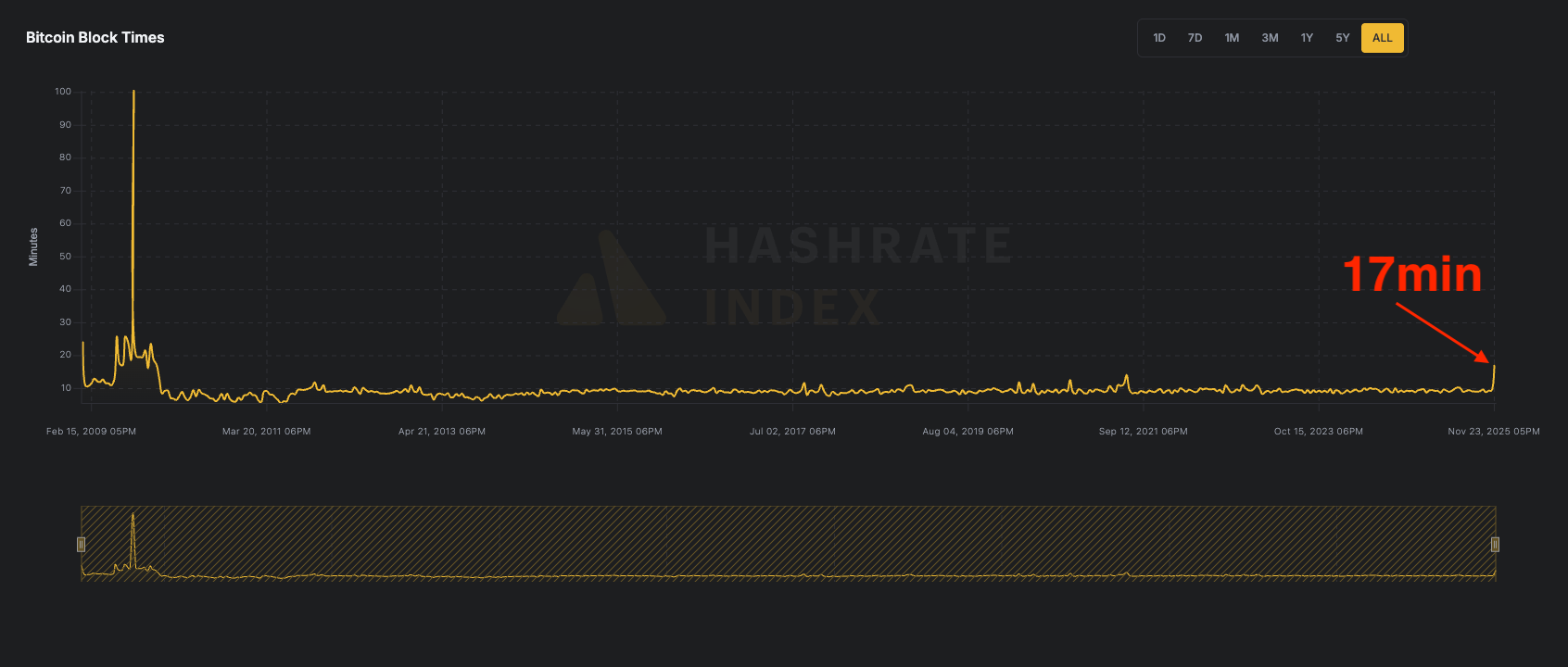The width and height of the screenshot is (1568, 667).
Task: Click the spike in the navigator mini chart
Action: 133,519
